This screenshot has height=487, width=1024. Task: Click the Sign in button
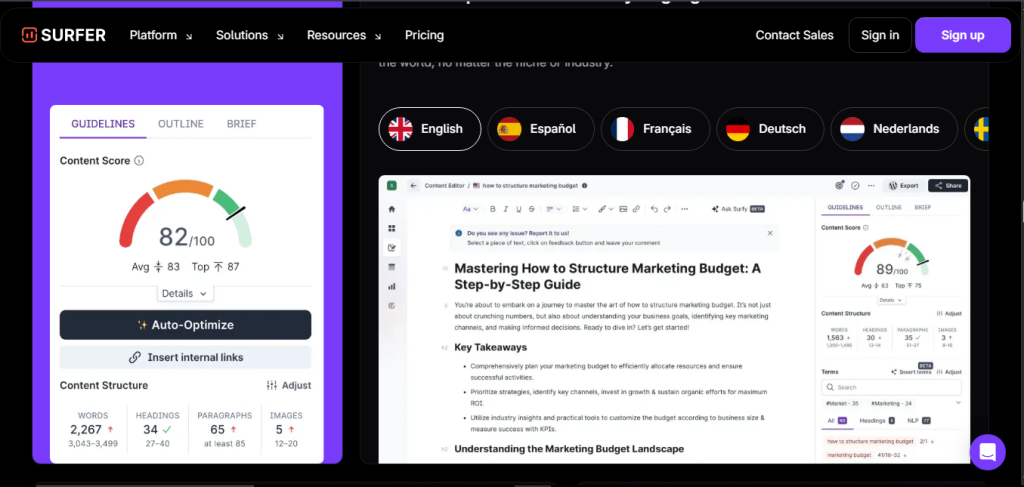click(x=880, y=35)
